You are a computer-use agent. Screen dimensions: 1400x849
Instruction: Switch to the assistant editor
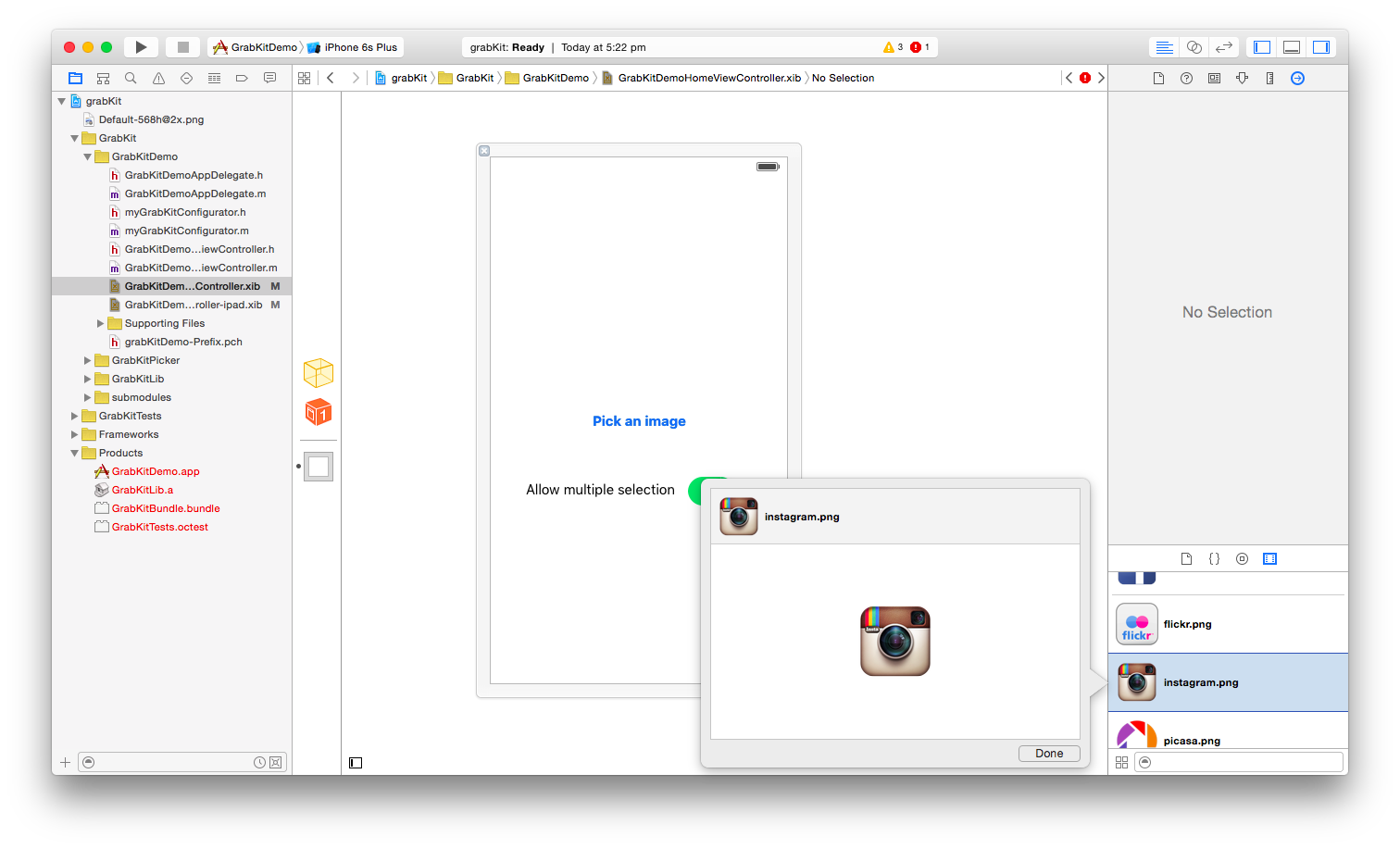point(1194,47)
